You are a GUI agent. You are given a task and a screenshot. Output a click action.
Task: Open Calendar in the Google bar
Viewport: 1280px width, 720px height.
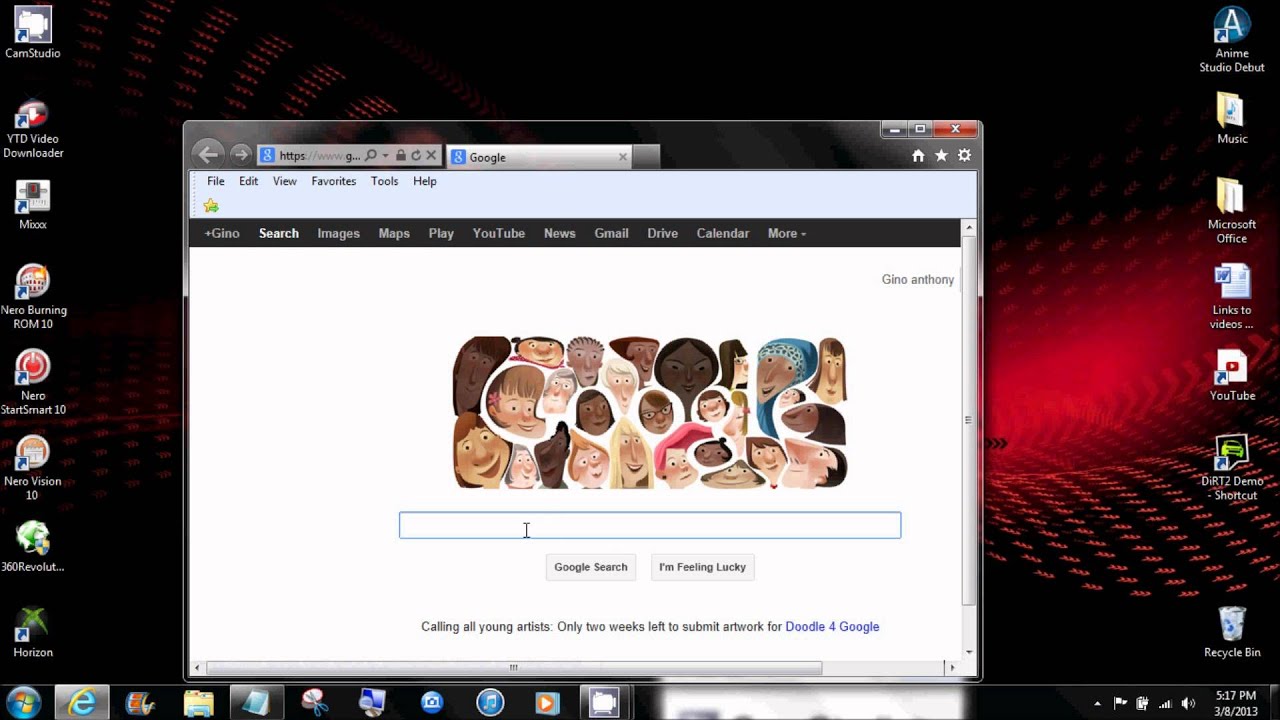(x=722, y=233)
